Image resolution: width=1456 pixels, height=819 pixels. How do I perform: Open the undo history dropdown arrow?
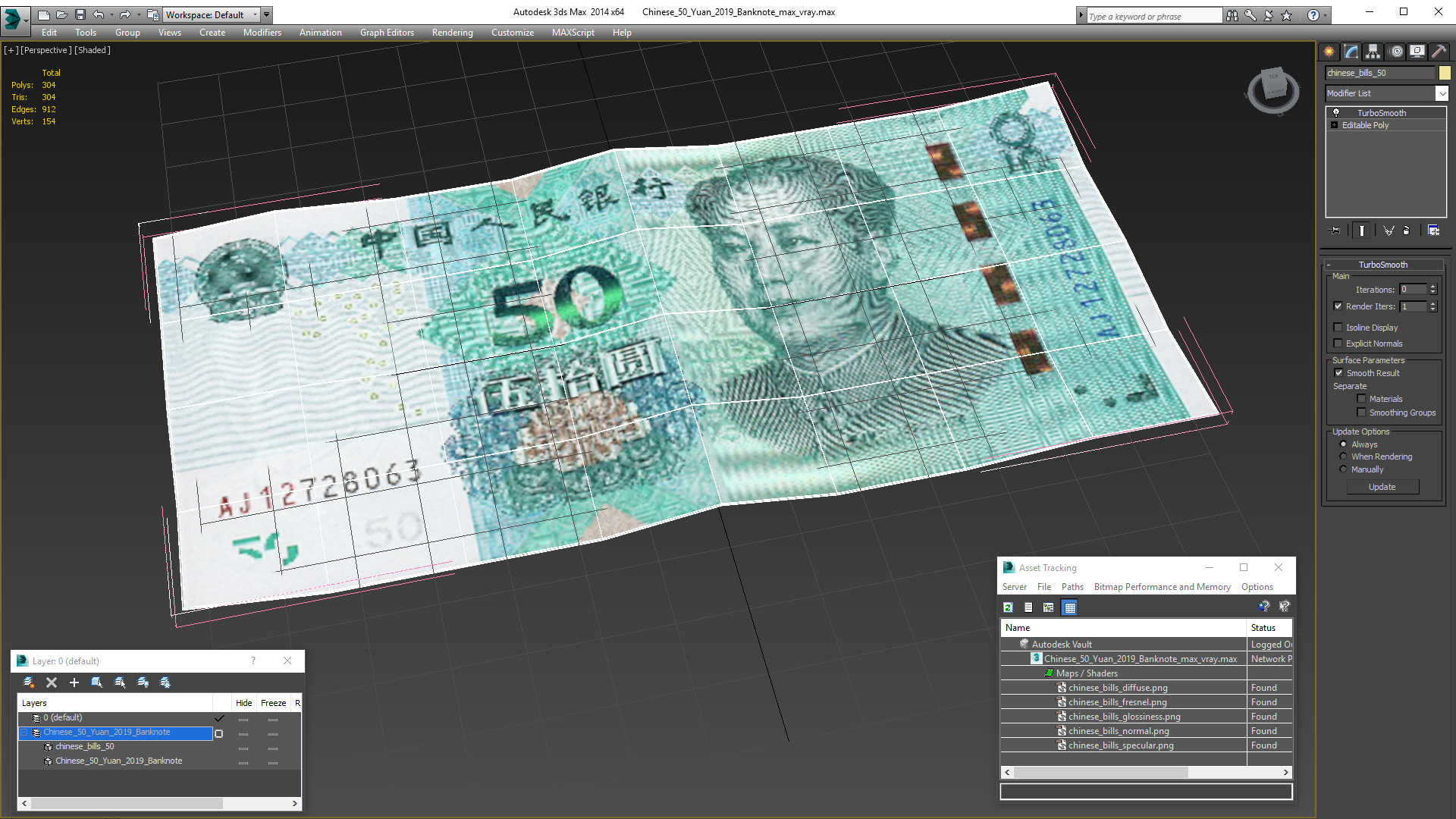coord(111,14)
